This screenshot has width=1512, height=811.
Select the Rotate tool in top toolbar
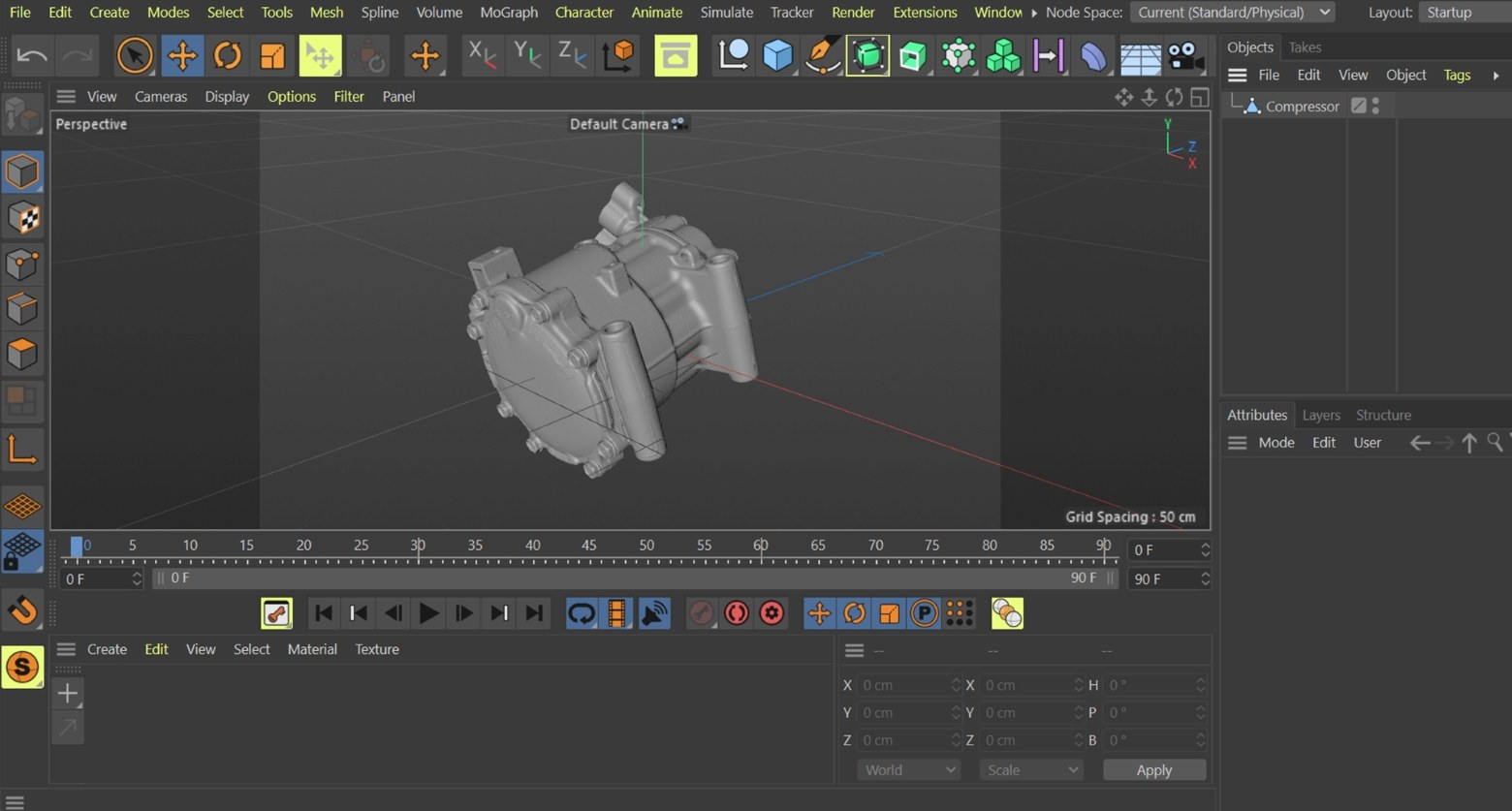click(x=227, y=56)
